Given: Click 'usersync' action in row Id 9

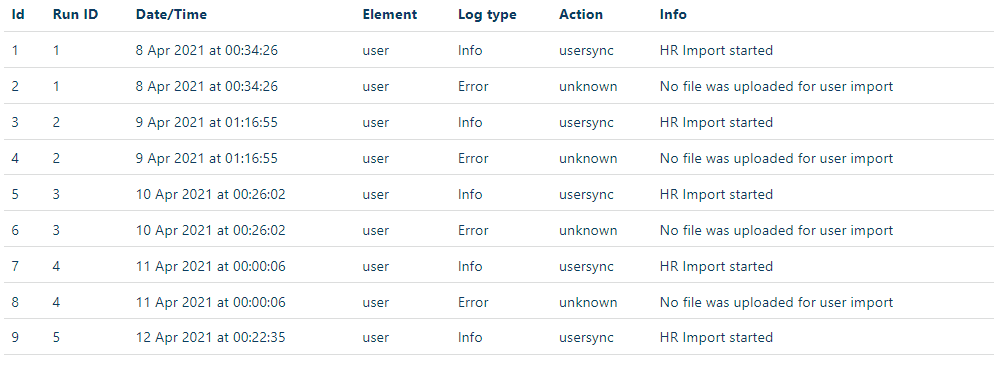Looking at the screenshot, I should coord(586,338).
